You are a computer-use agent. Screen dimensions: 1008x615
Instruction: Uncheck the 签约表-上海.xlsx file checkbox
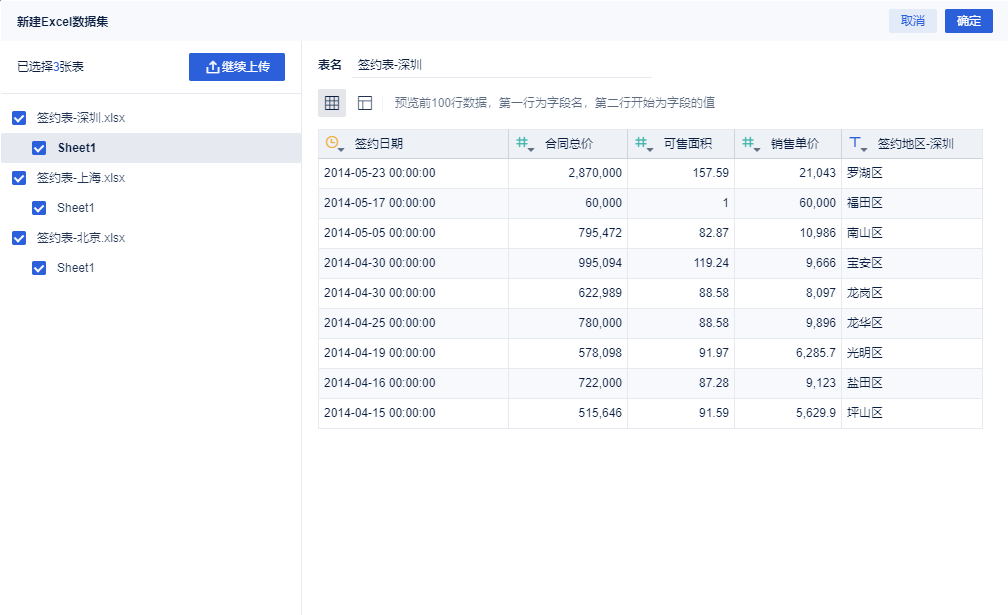[19, 178]
